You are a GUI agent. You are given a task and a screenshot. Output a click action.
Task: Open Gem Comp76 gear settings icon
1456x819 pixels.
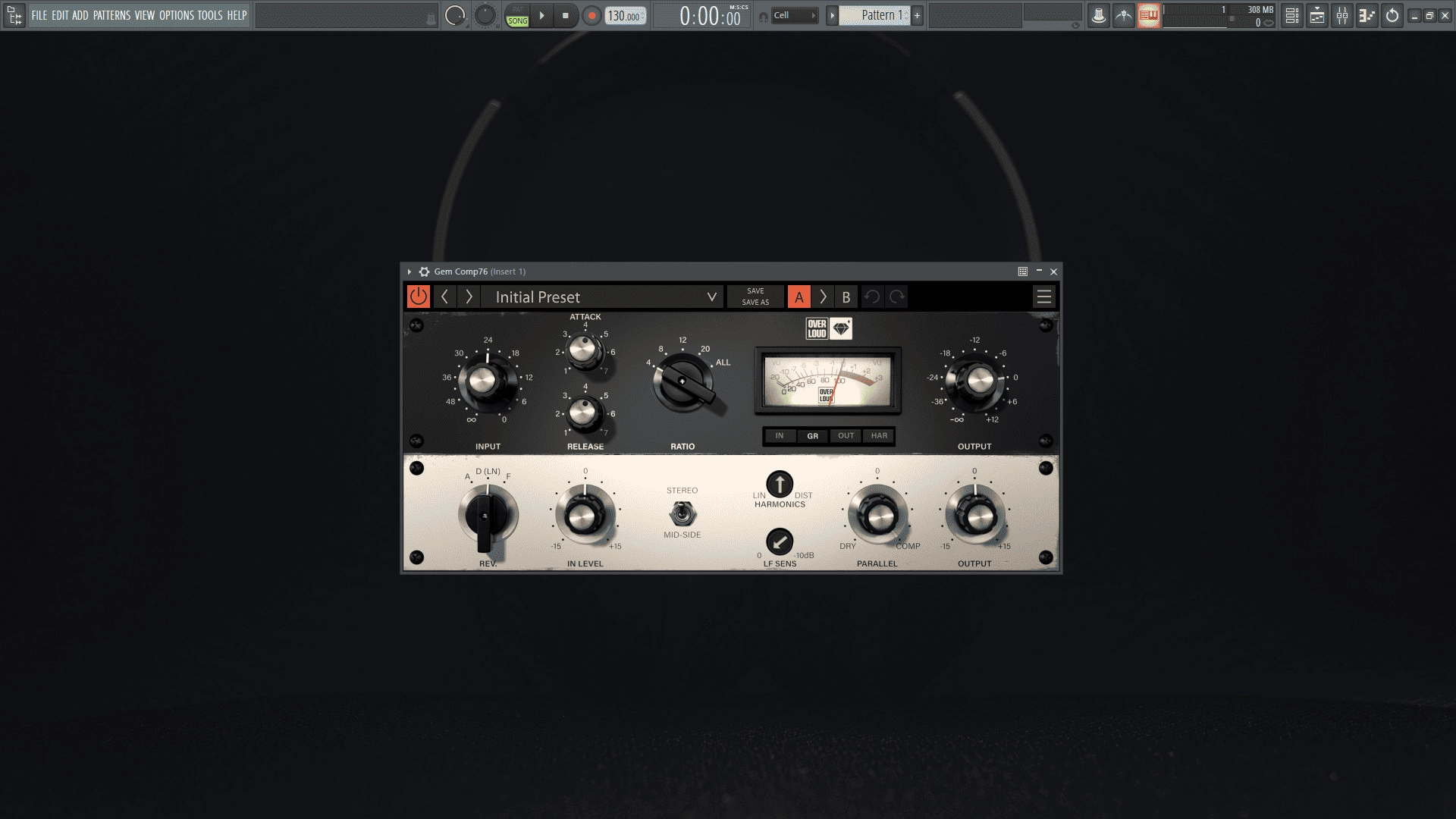click(424, 271)
